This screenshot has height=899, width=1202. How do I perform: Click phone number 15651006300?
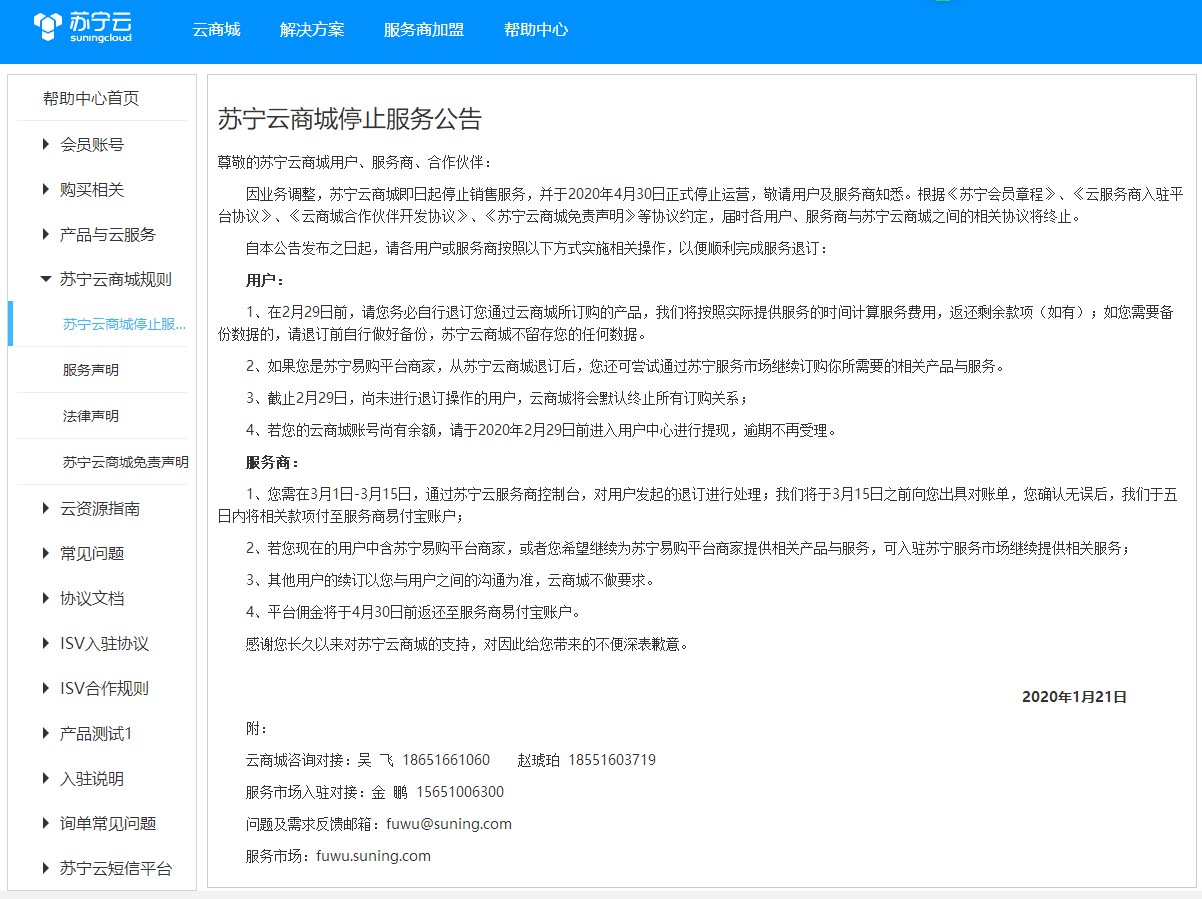pyautogui.click(x=460, y=792)
